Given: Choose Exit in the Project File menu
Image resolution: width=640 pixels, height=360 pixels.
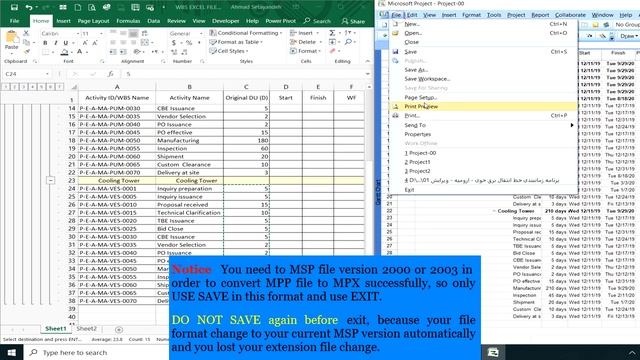Looking at the screenshot, I should [x=483, y=190].
